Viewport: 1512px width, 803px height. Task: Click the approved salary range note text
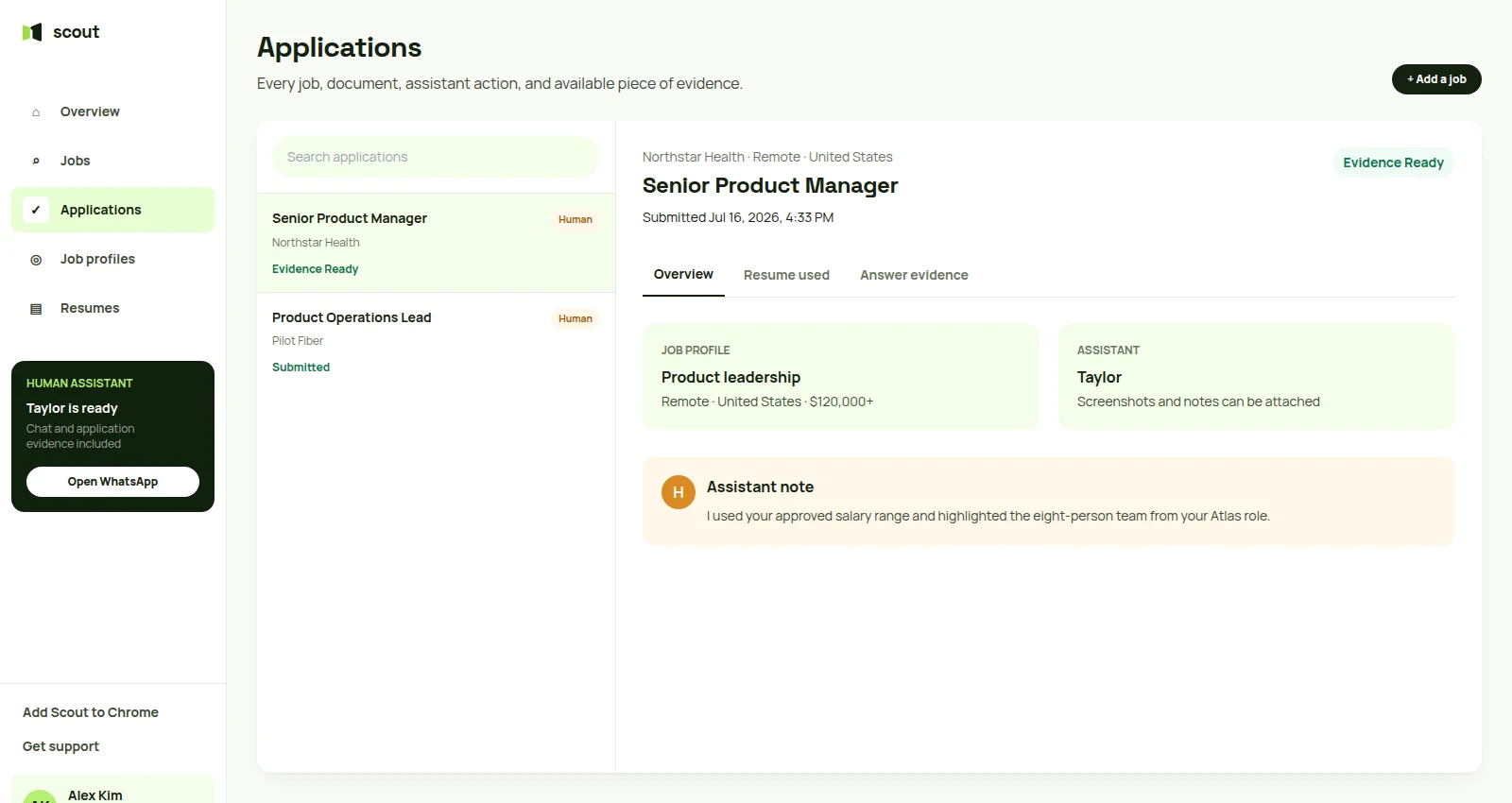click(x=988, y=516)
